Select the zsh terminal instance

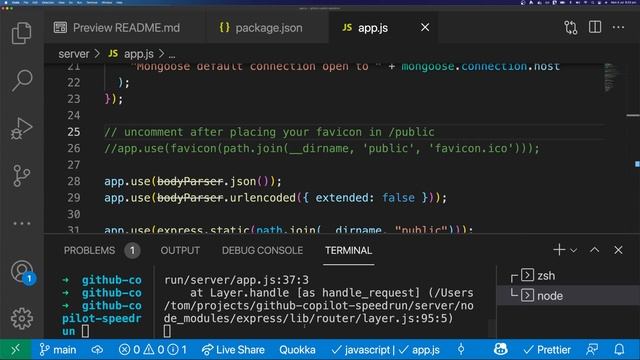[568, 276]
